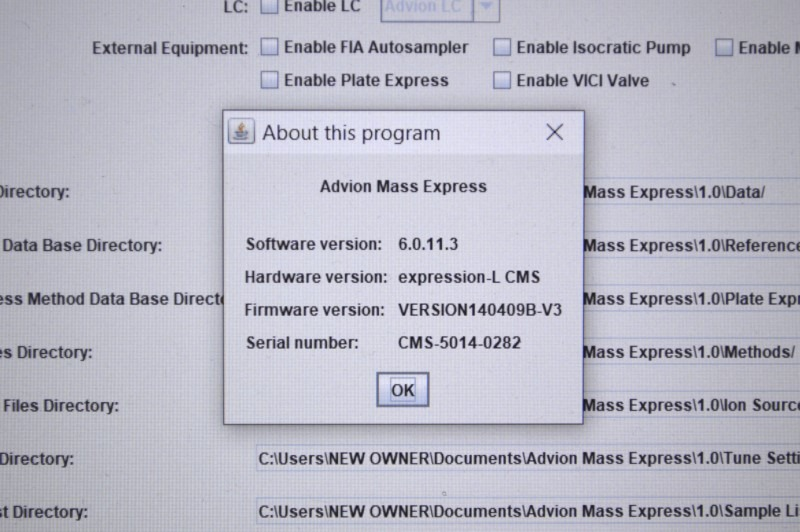Open the Advion LC dropdown
The image size is (800, 532).
pyautogui.click(x=486, y=8)
